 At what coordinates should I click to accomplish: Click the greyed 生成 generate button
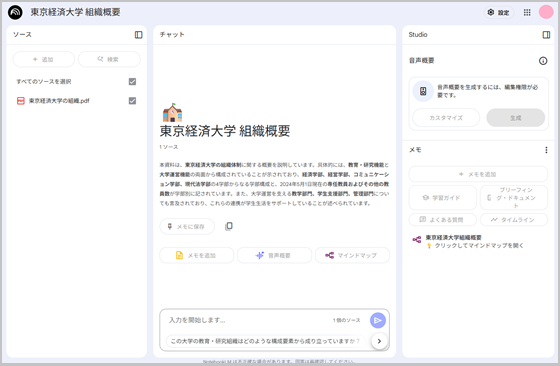(516, 117)
